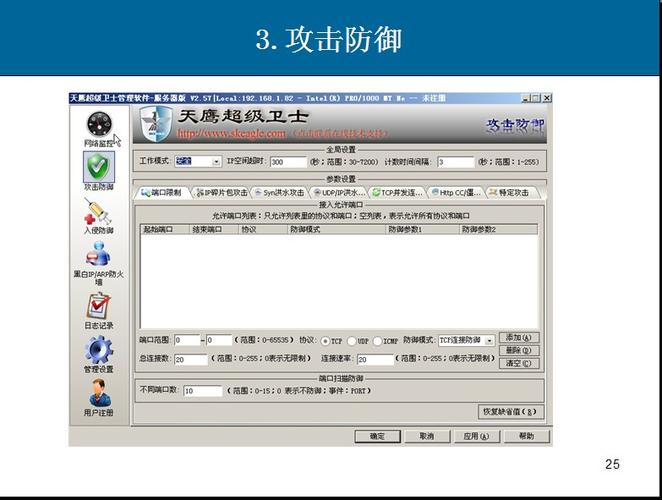The height and width of the screenshot is (500, 662).
Task: Switch to the Http CC tab
Action: [456, 193]
